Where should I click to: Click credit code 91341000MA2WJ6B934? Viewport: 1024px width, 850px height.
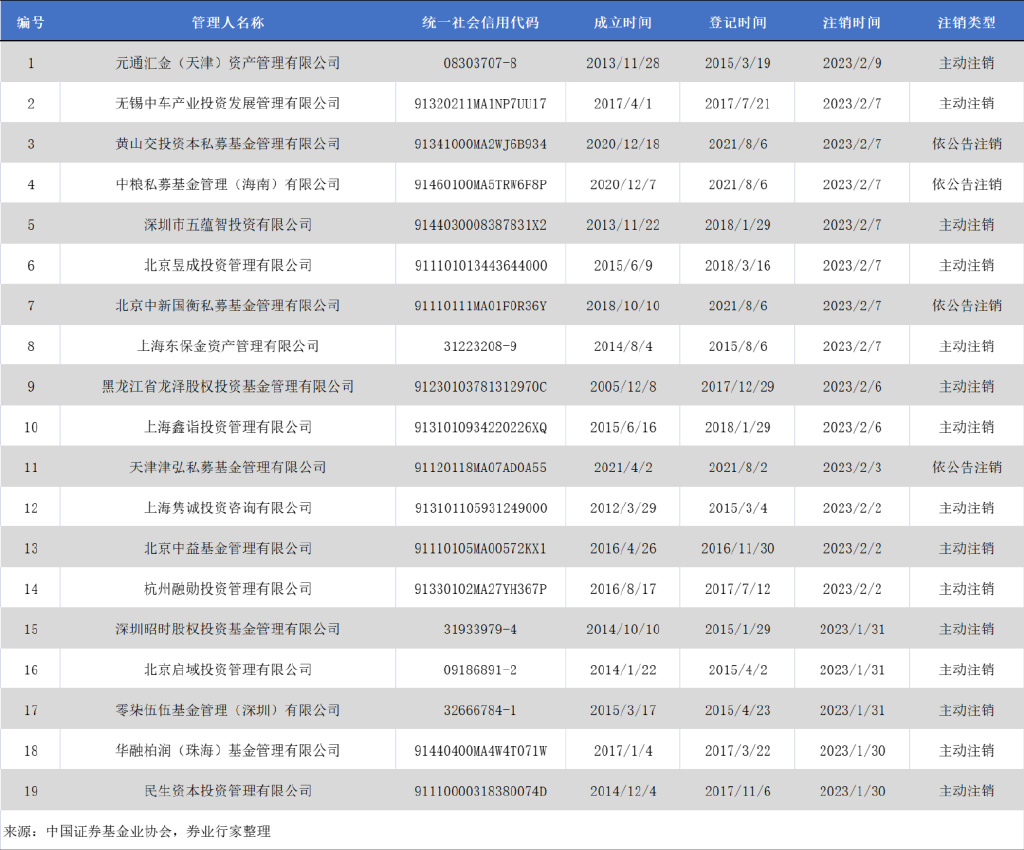tap(480, 144)
